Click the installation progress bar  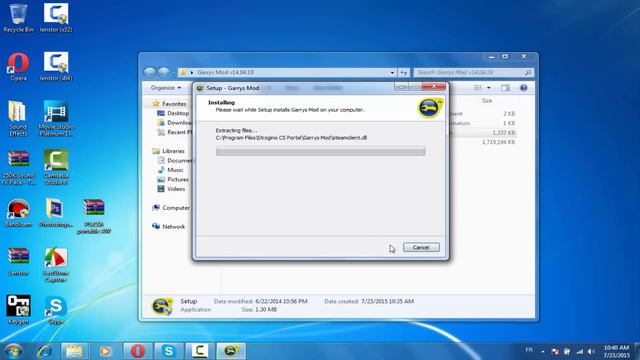(320, 151)
